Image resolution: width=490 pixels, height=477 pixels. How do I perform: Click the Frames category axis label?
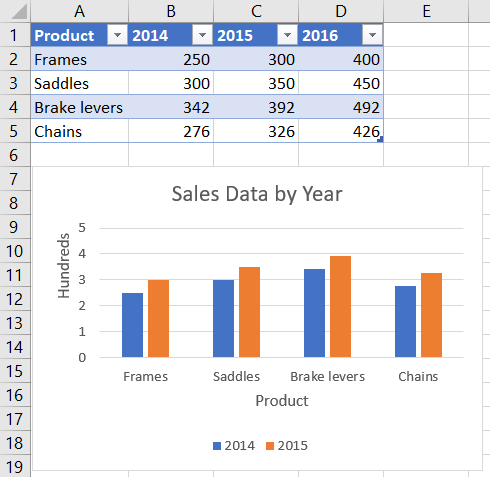tap(145, 377)
